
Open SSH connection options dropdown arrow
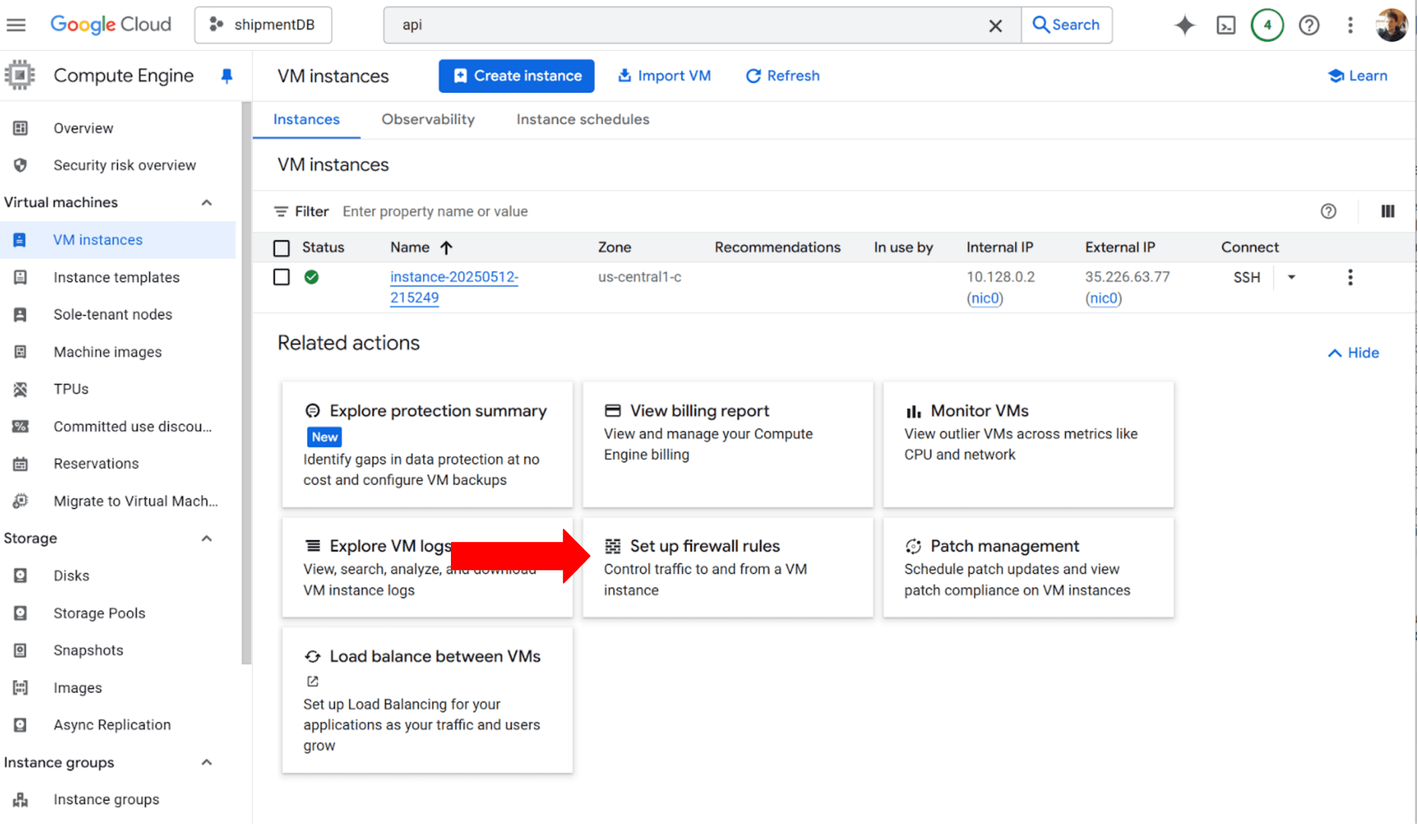[1292, 278]
